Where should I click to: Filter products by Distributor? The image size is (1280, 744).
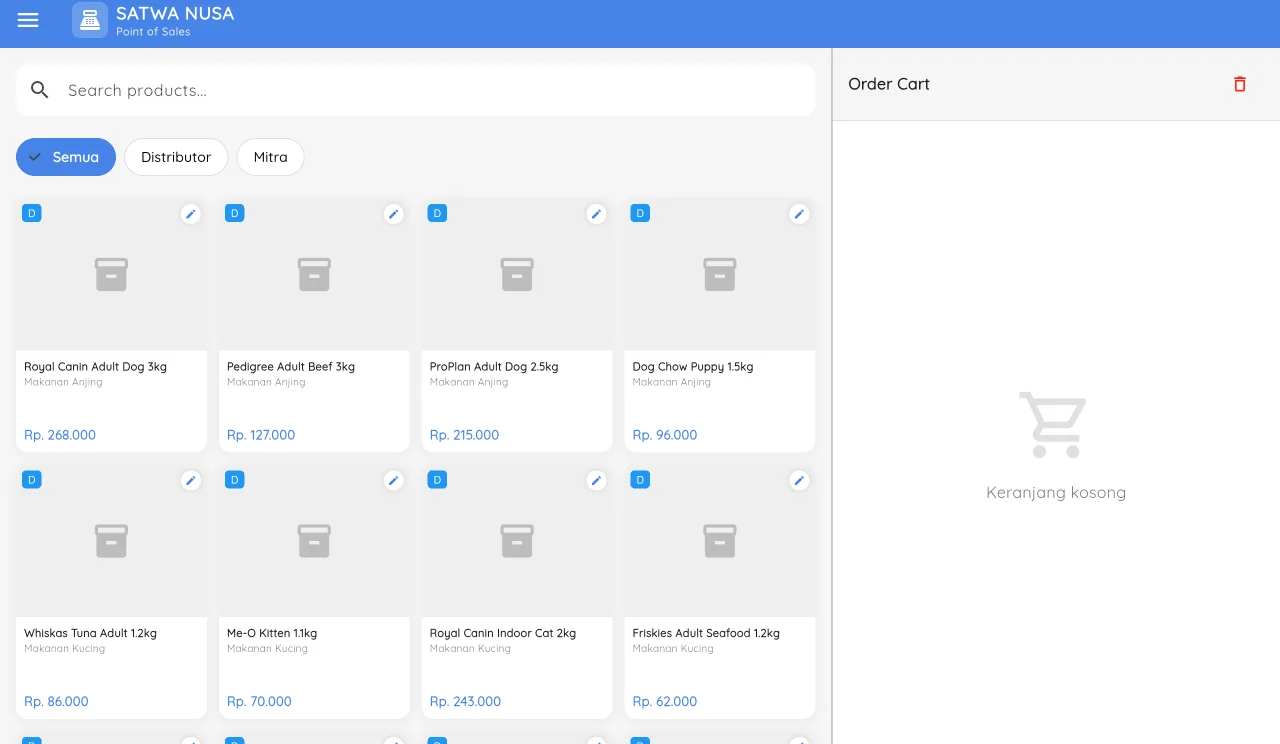pos(176,157)
